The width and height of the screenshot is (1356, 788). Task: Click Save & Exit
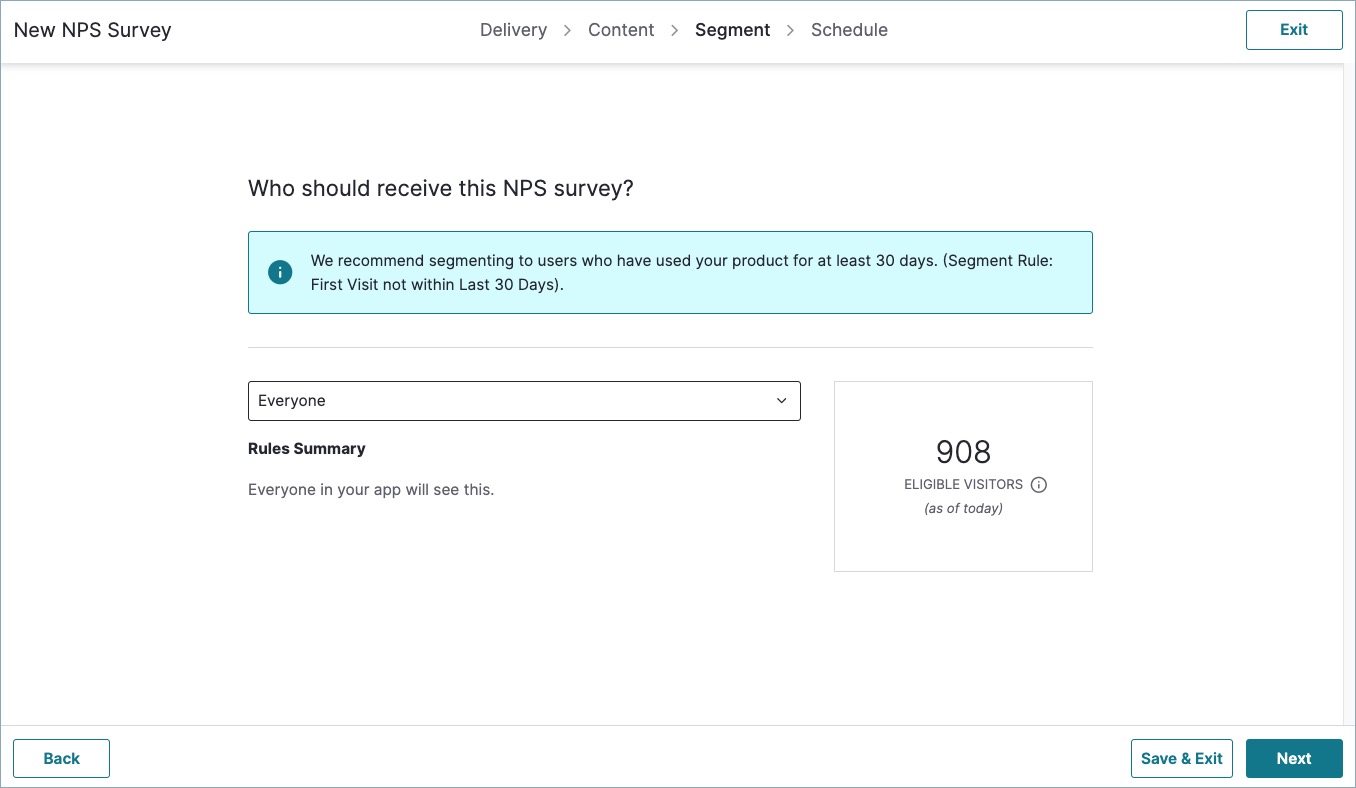pos(1182,758)
